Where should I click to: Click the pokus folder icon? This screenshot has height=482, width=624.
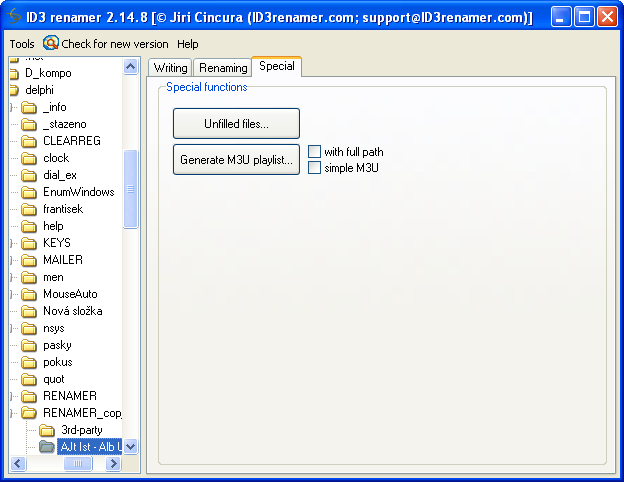[x=29, y=362]
